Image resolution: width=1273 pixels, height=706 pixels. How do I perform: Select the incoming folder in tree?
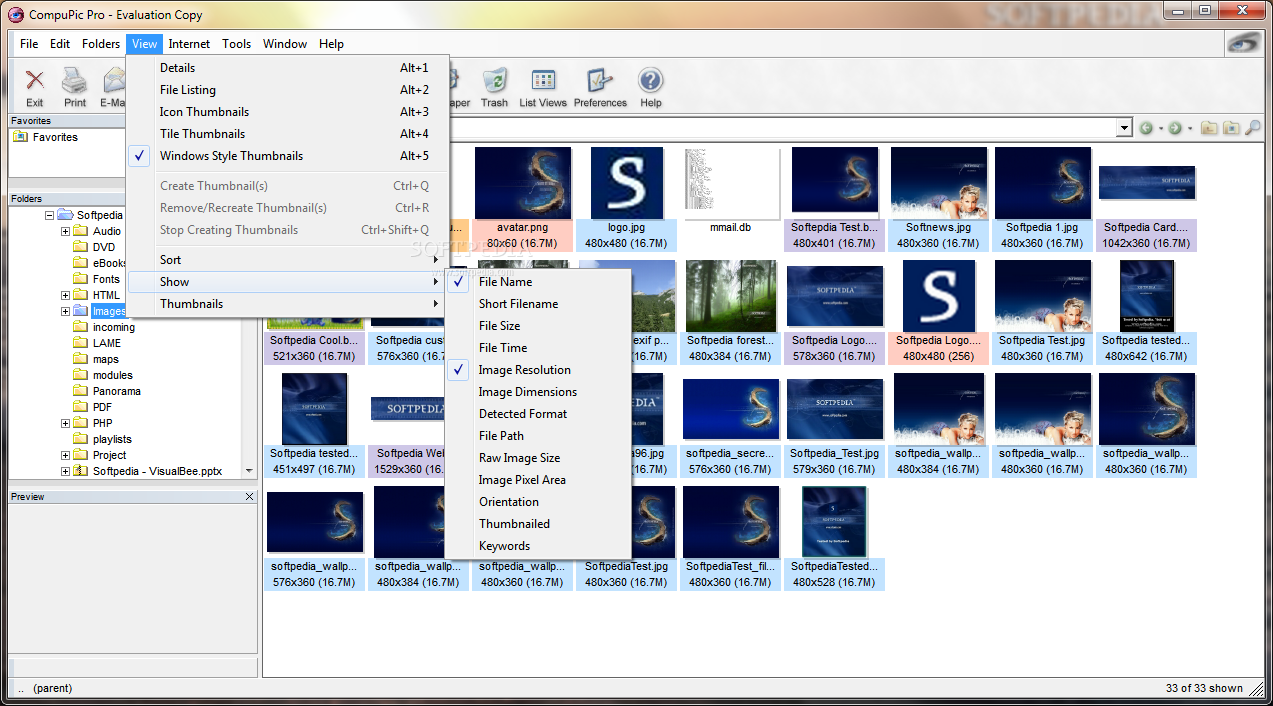(114, 327)
